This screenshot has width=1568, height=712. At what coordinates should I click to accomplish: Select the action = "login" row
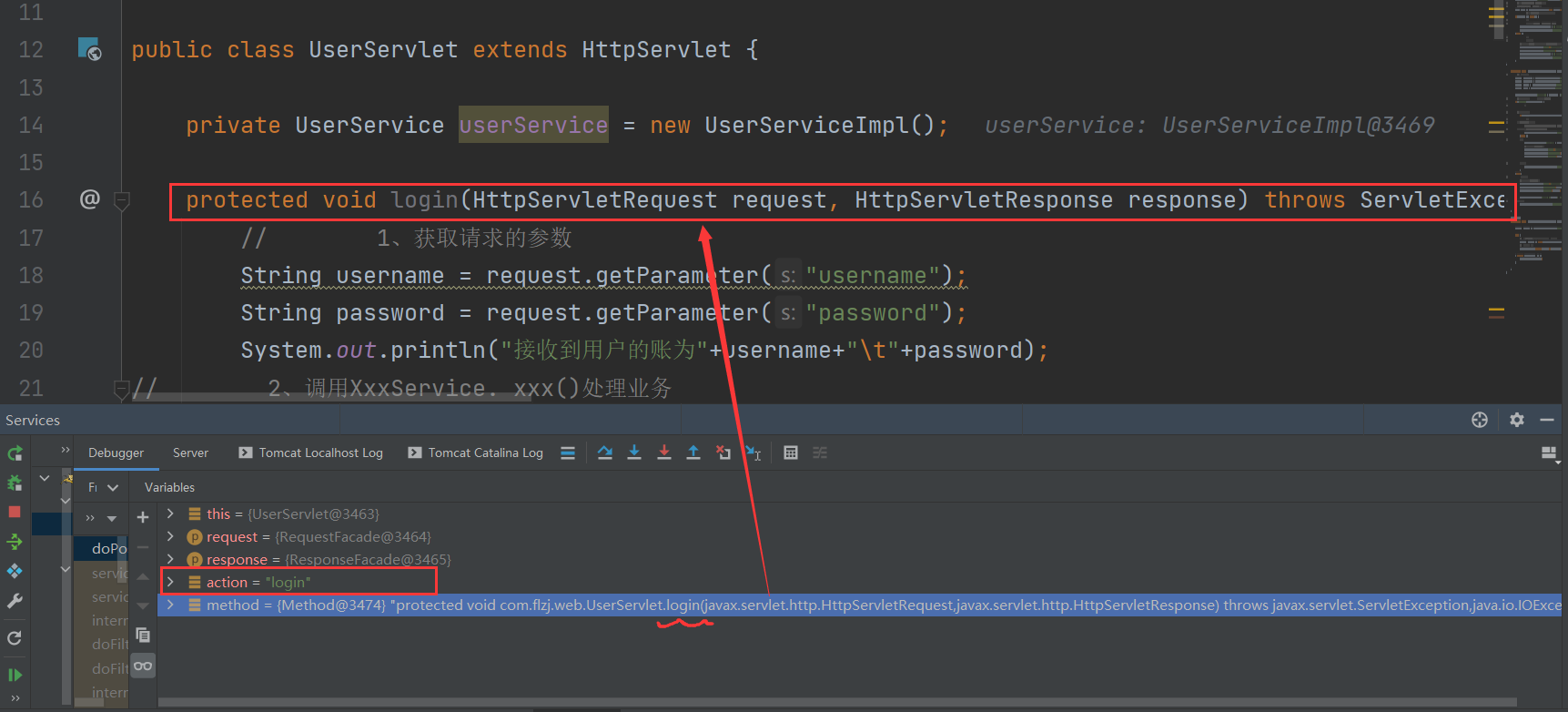860,582
